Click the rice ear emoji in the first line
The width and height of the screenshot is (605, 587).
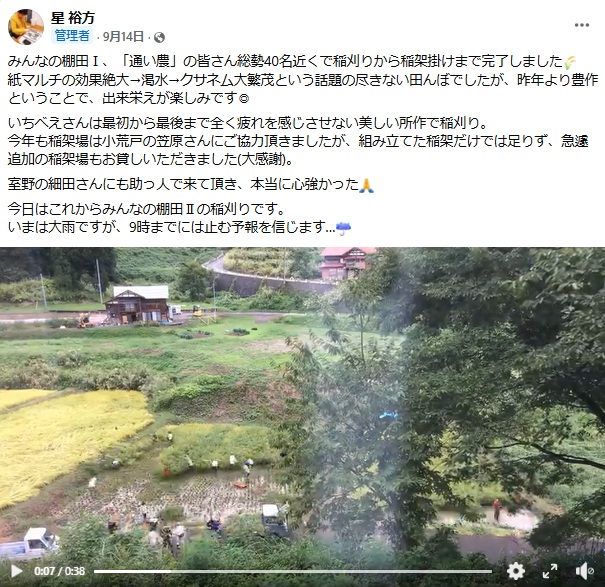click(570, 61)
